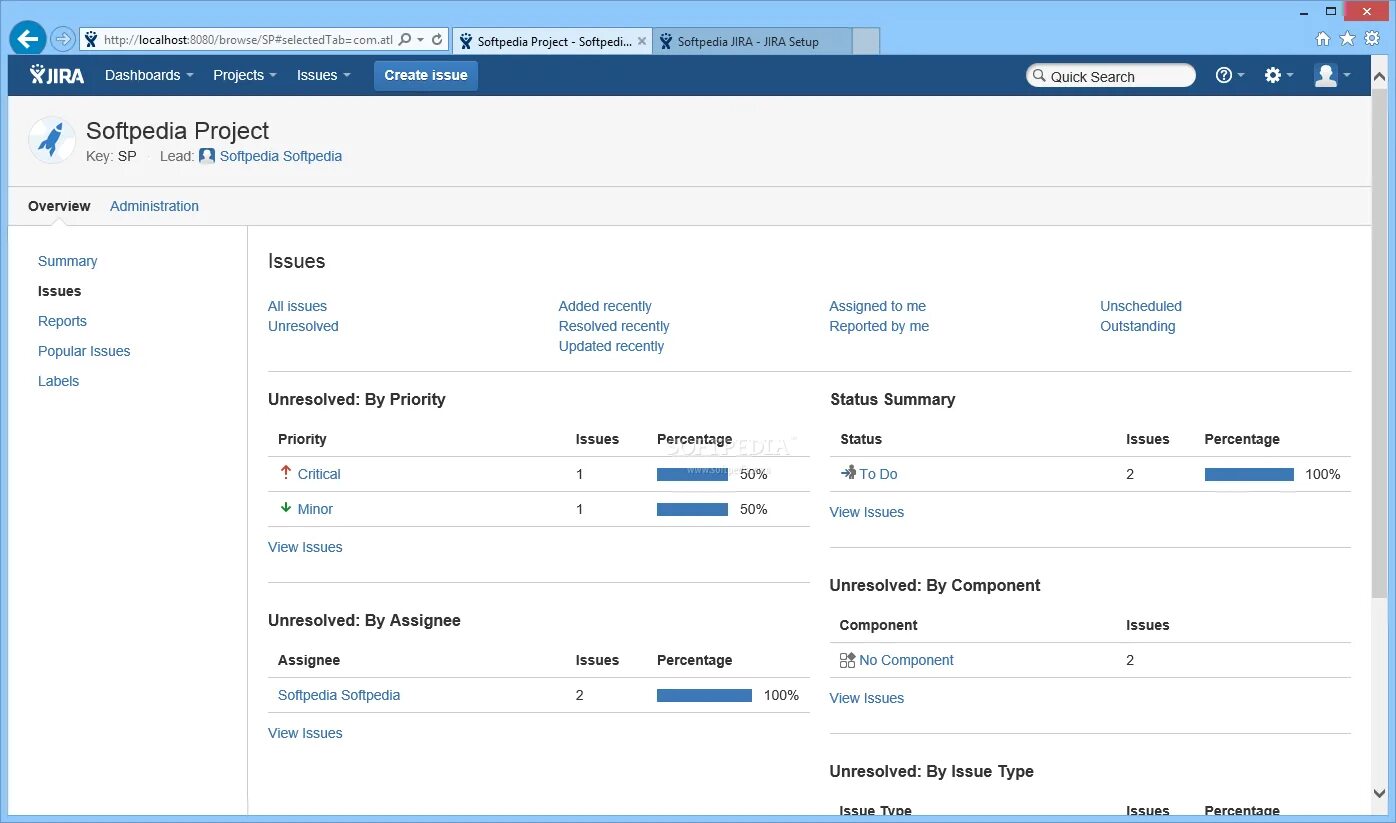Viewport: 1396px width, 823px height.
Task: Open the user profile avatar menu
Action: 1332,75
